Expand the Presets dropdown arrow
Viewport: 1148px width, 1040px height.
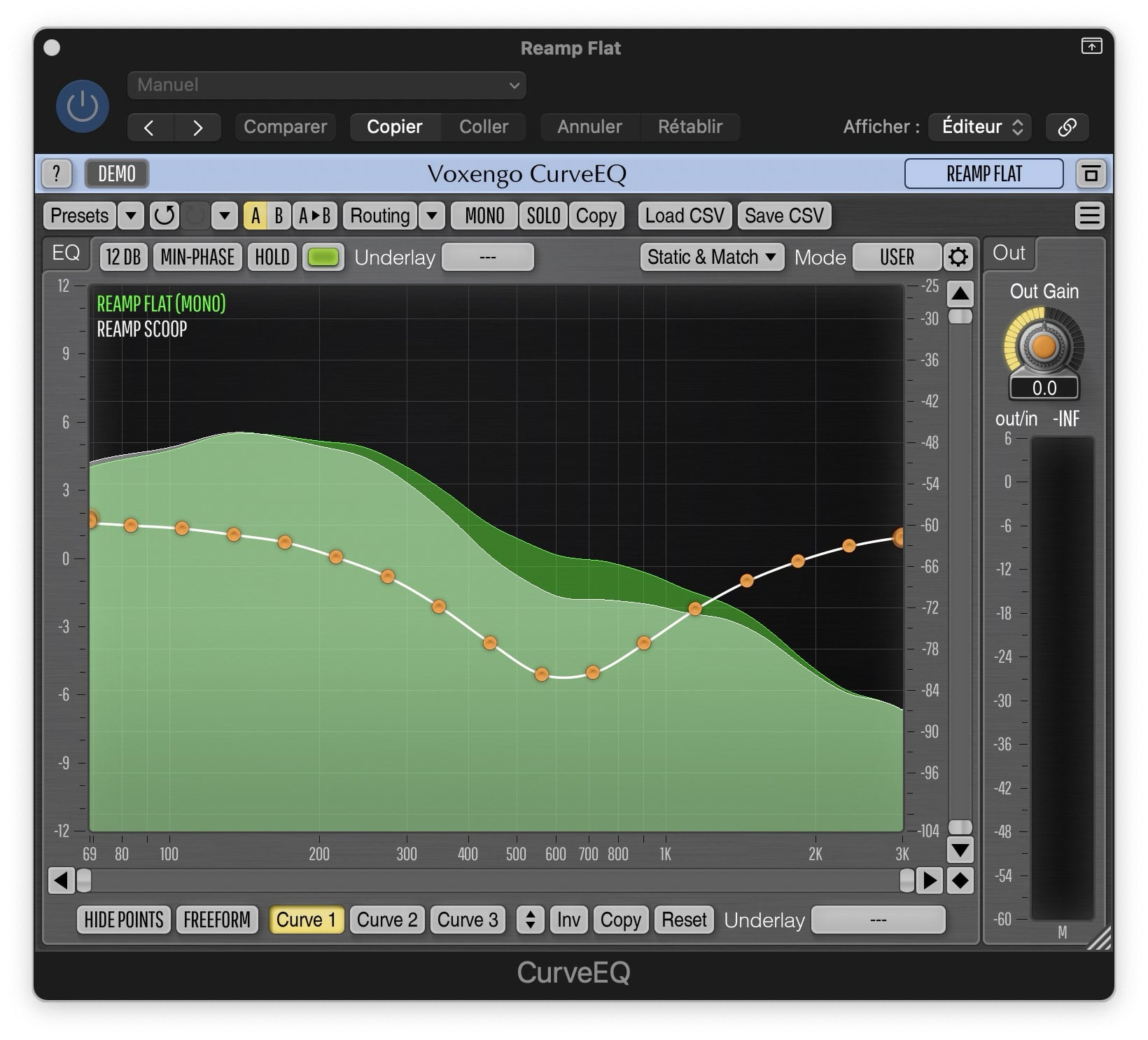[131, 216]
